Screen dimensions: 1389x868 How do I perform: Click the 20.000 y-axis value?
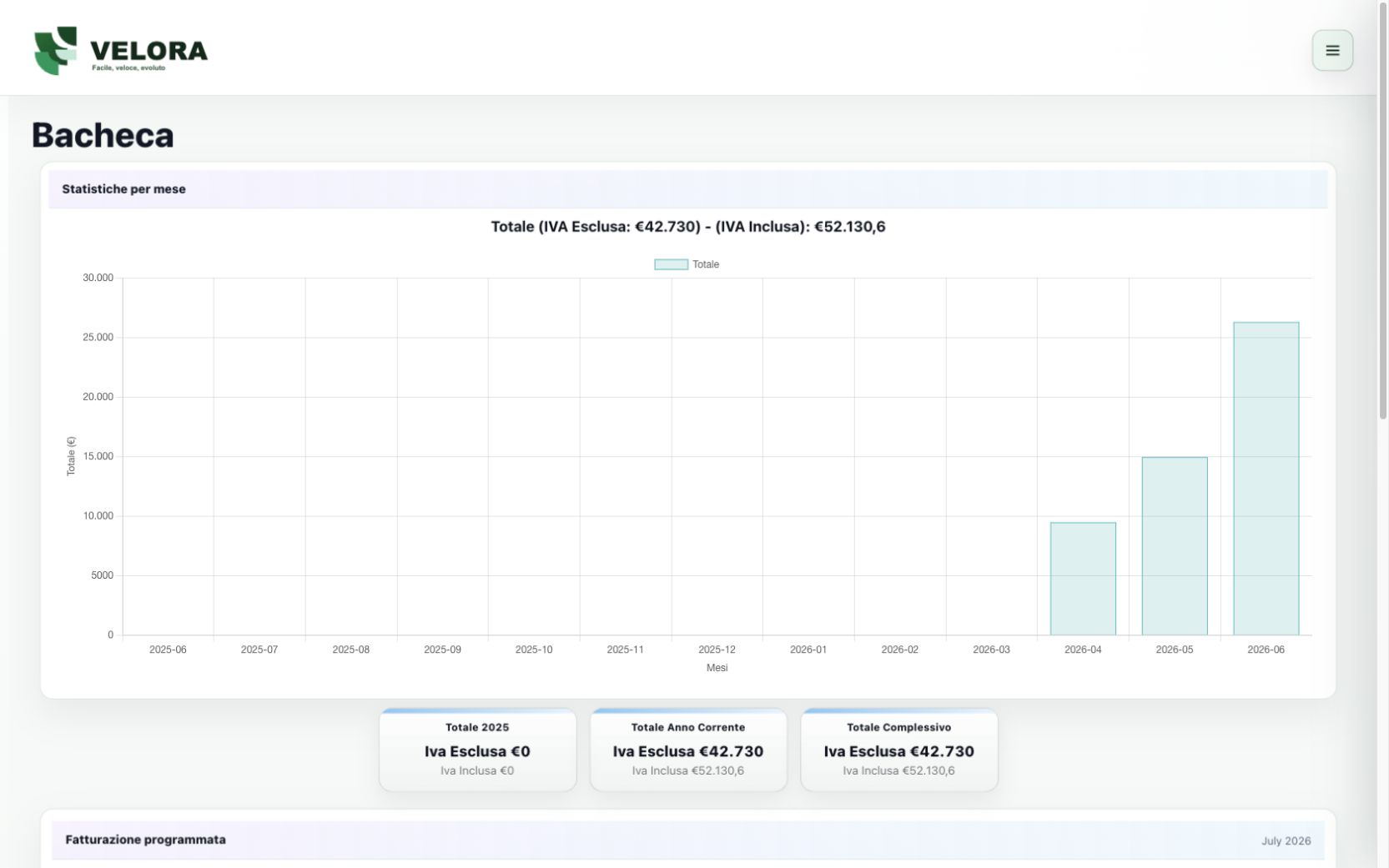pos(98,397)
